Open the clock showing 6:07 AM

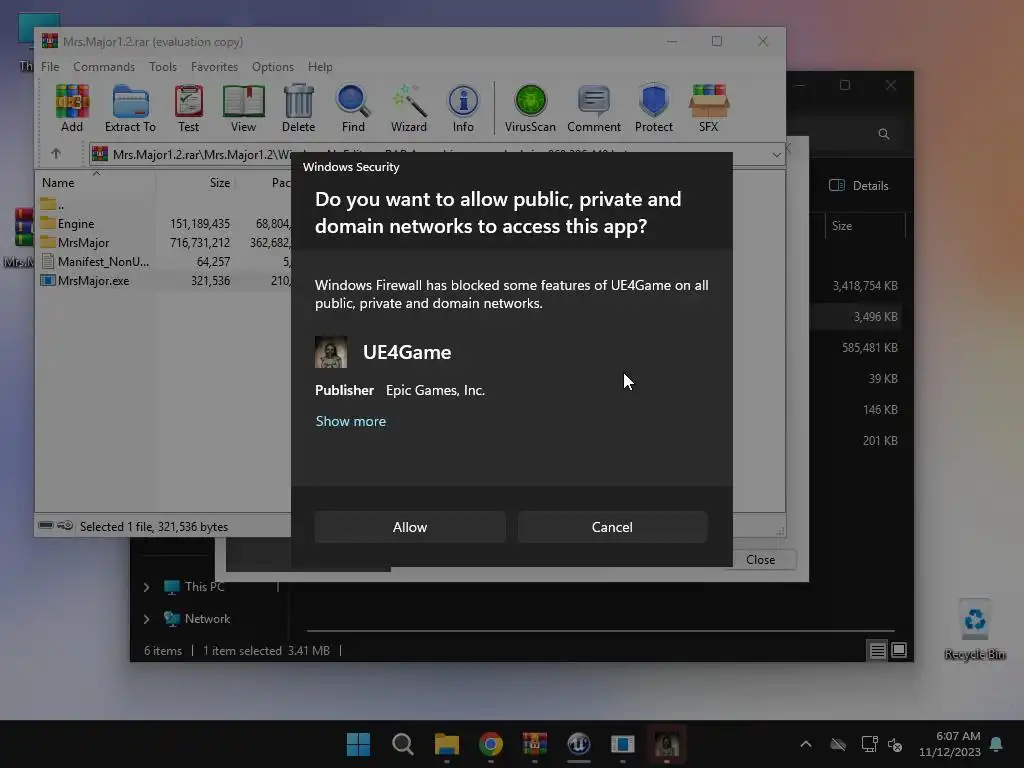(950, 744)
